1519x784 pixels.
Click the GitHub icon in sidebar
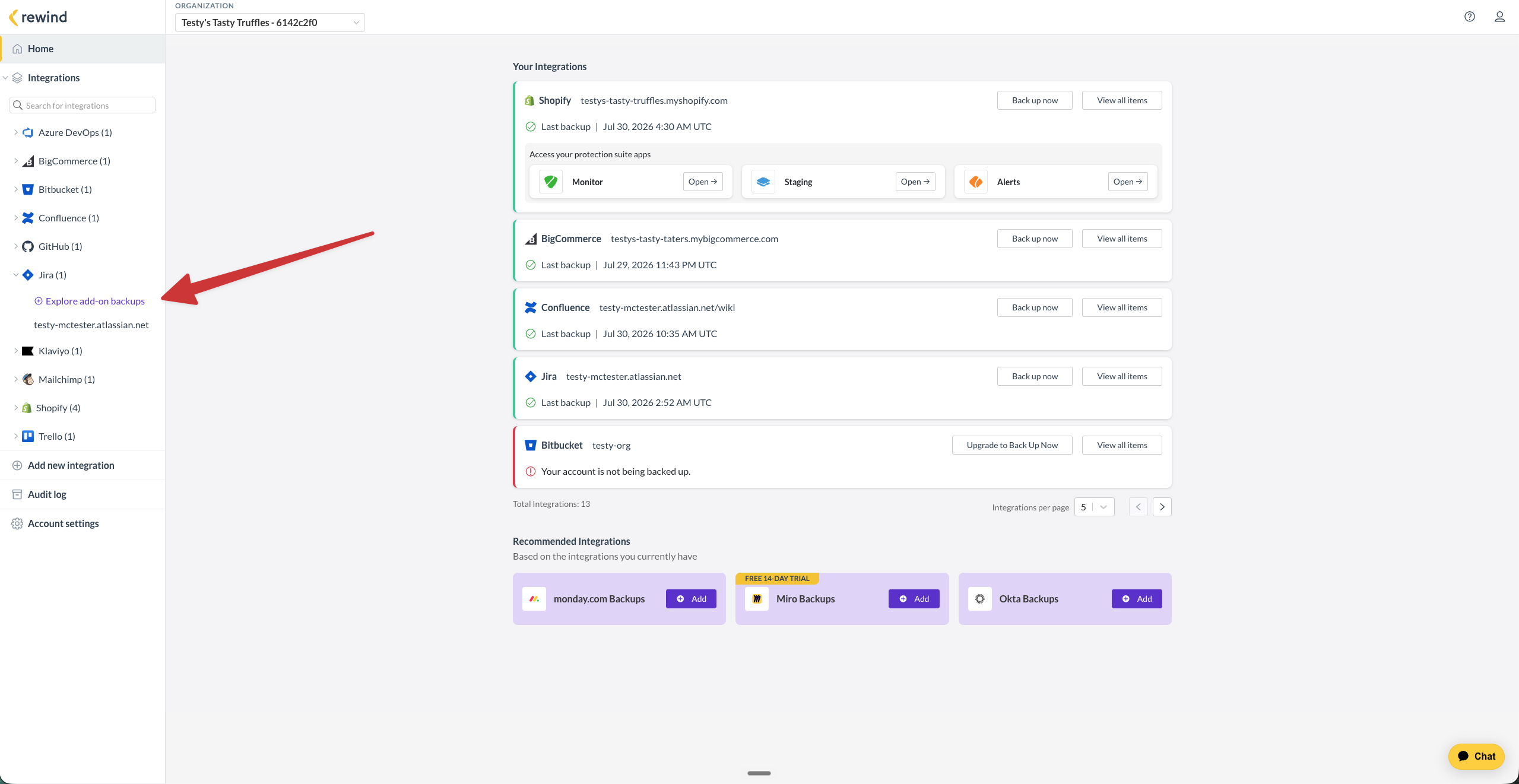pos(28,246)
